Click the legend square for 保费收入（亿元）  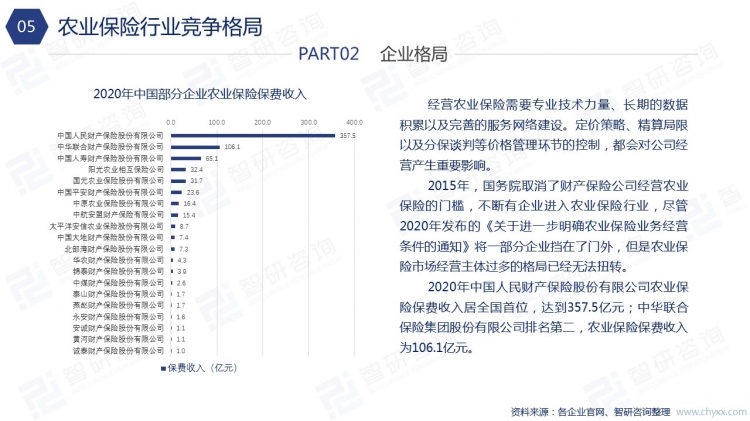[x=162, y=368]
